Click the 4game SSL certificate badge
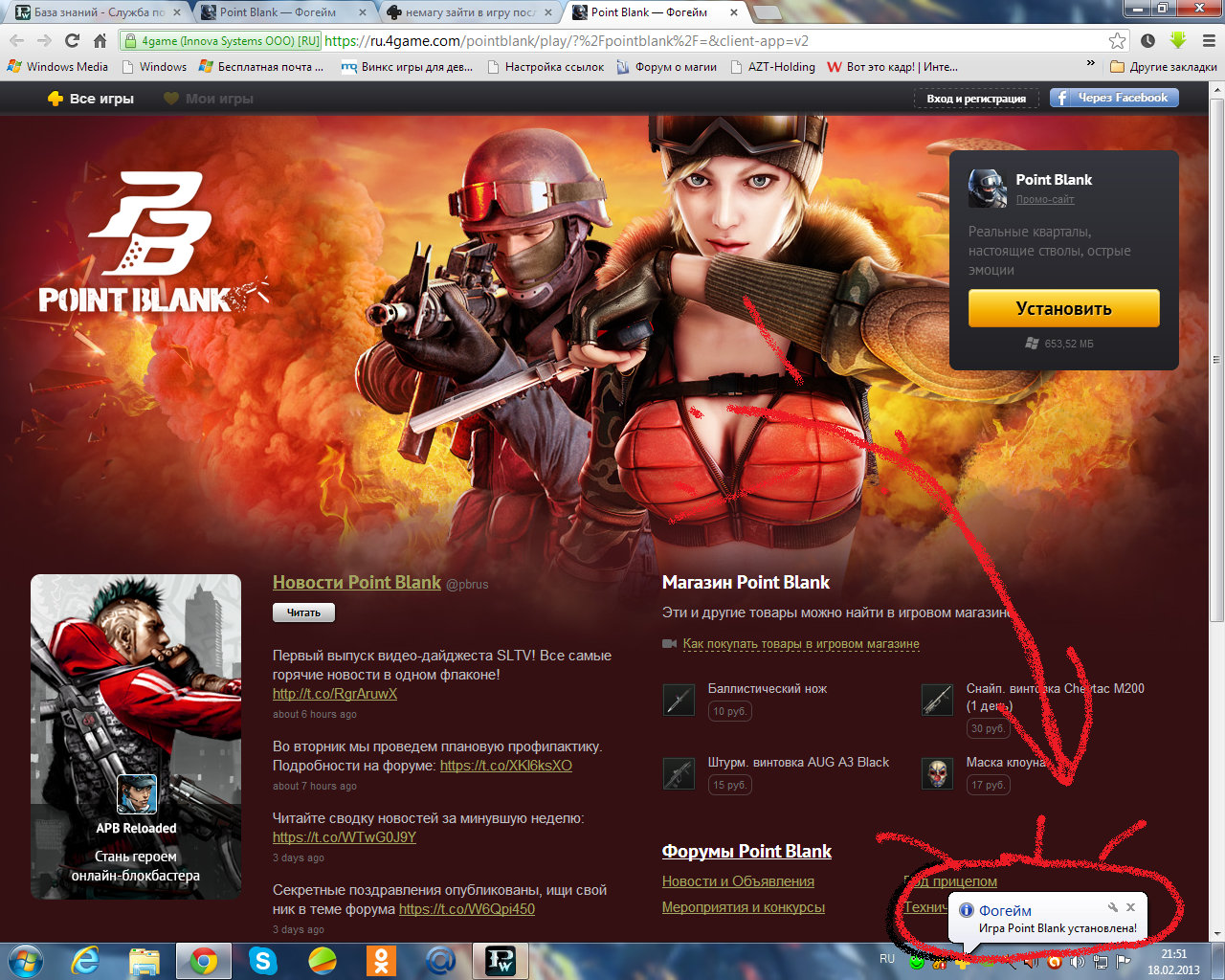Viewport: 1225px width, 980px height. click(221, 40)
